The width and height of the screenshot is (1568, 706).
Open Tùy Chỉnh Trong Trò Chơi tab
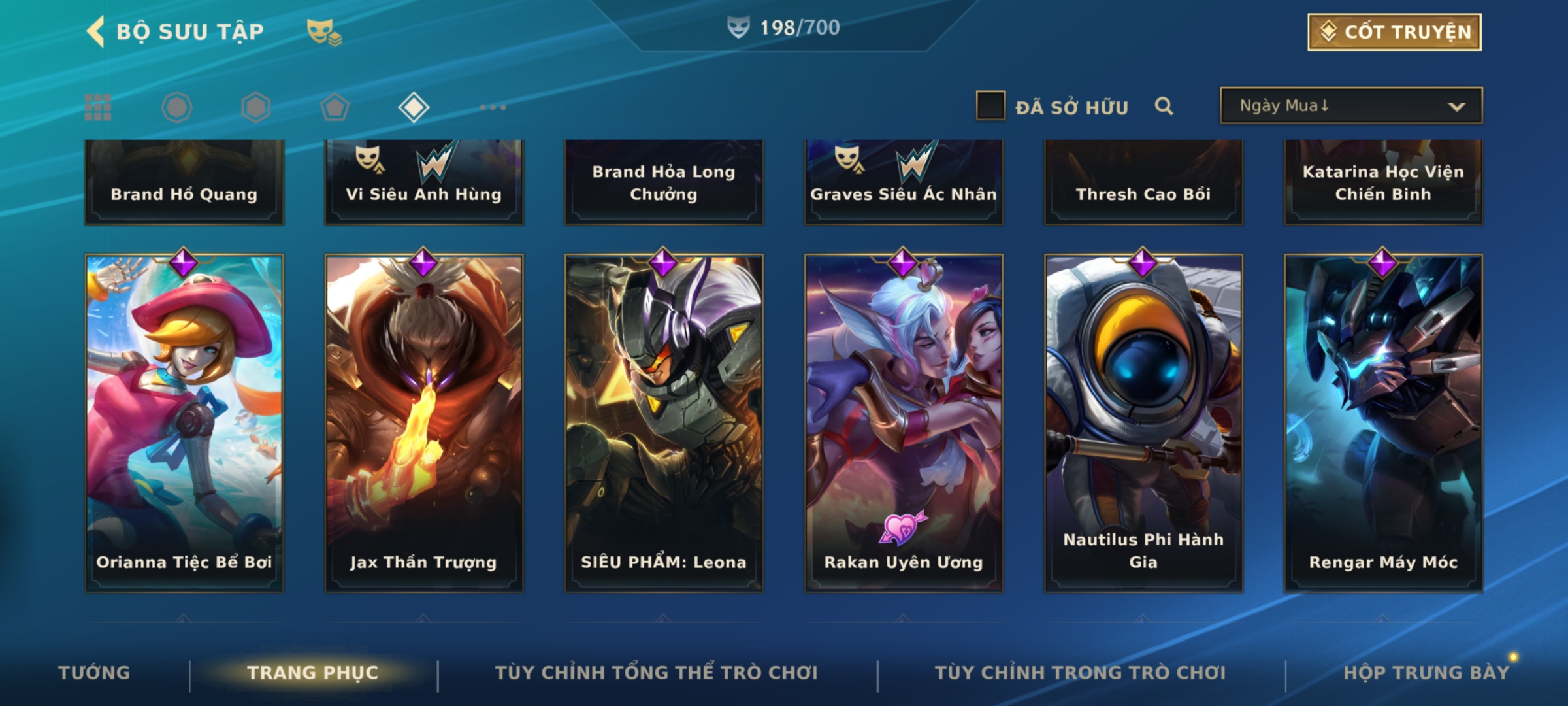1080,673
